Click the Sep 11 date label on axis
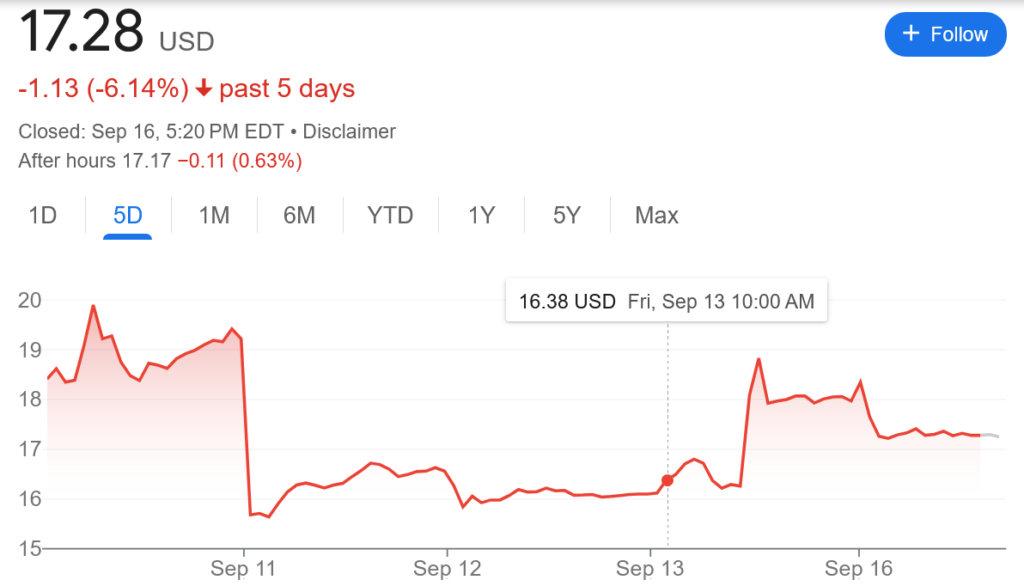 243,569
